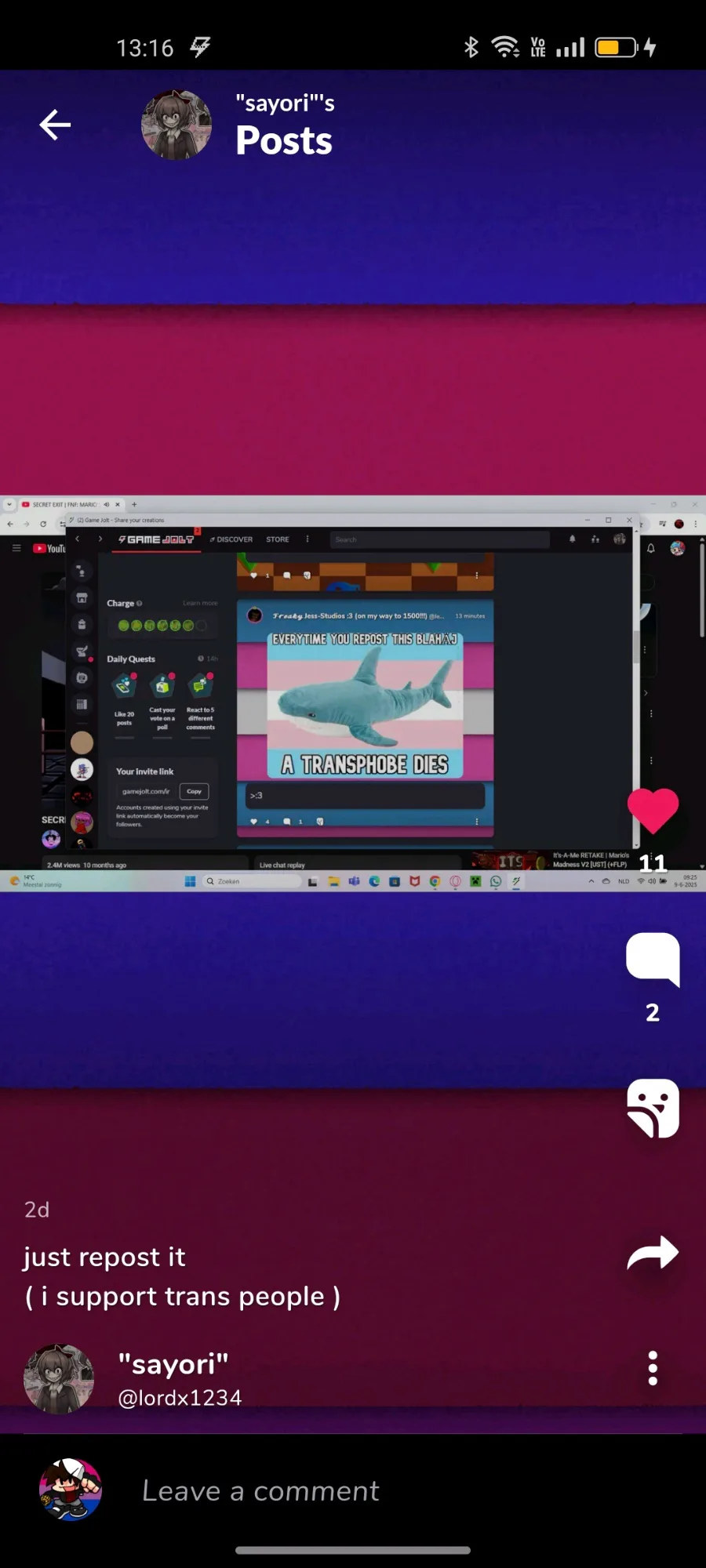Open the author avatar beside @lordx1234
This screenshot has height=1568, width=706.
[59, 1379]
